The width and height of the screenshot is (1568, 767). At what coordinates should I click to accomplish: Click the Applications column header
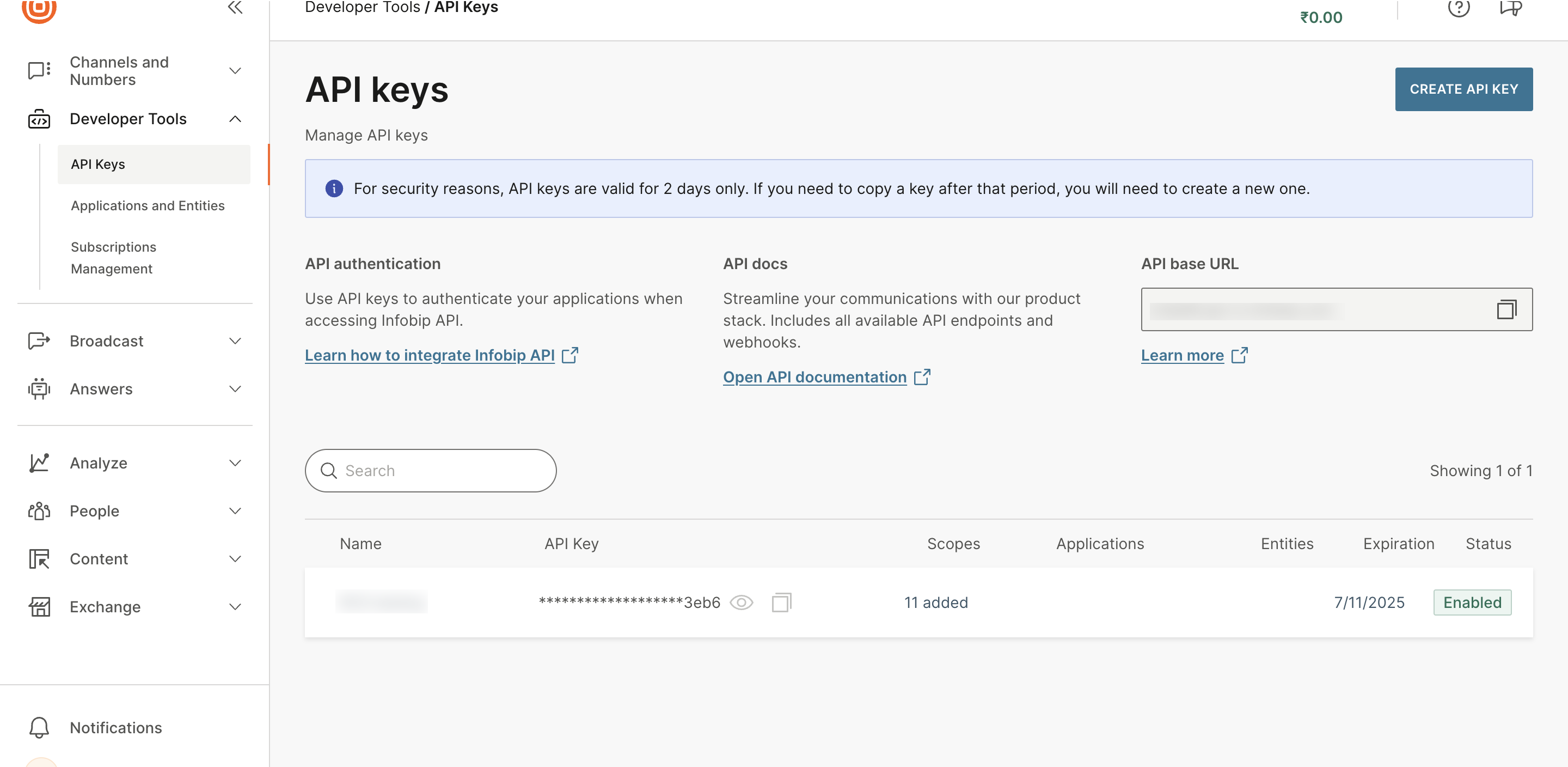1100,544
